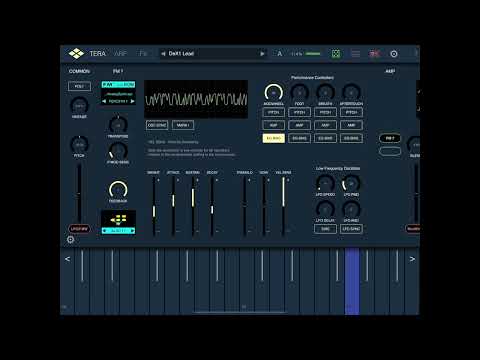Image resolution: width=480 pixels, height=360 pixels.
Task: Go to next preset with right arrow
Action: pyautogui.click(x=262, y=54)
